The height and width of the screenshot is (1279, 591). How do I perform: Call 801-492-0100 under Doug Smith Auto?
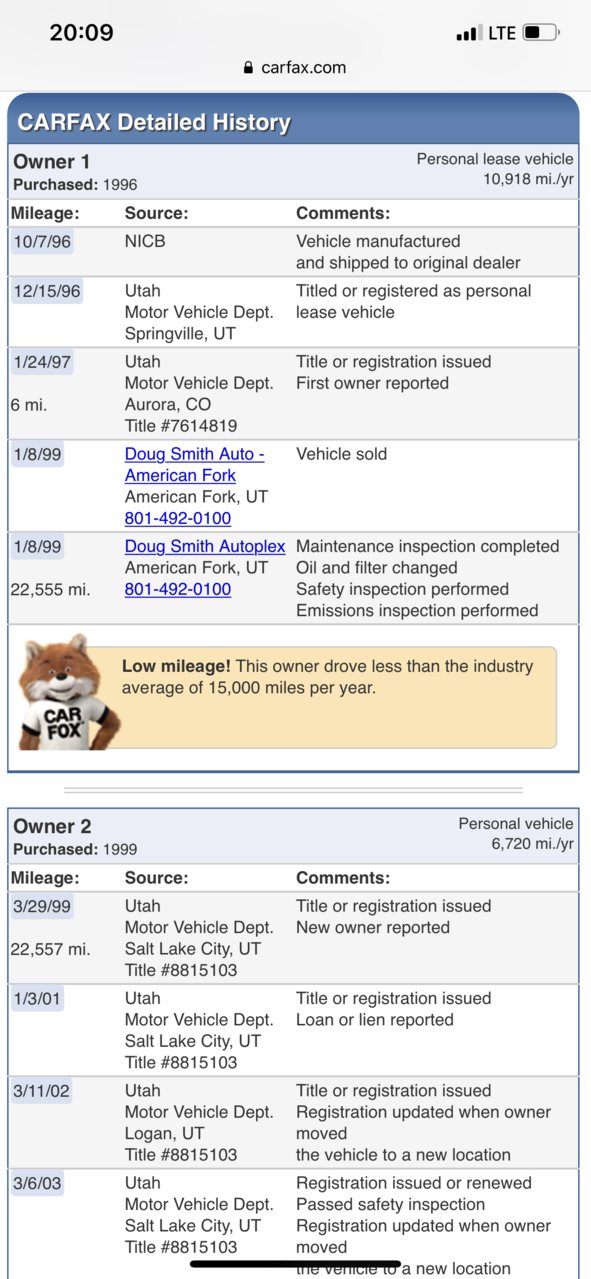coord(178,518)
